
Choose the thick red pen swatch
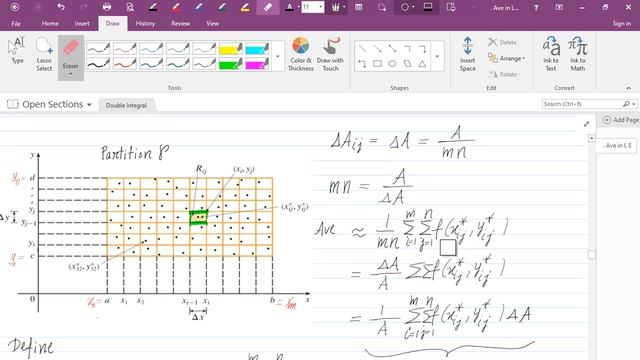tap(124, 64)
